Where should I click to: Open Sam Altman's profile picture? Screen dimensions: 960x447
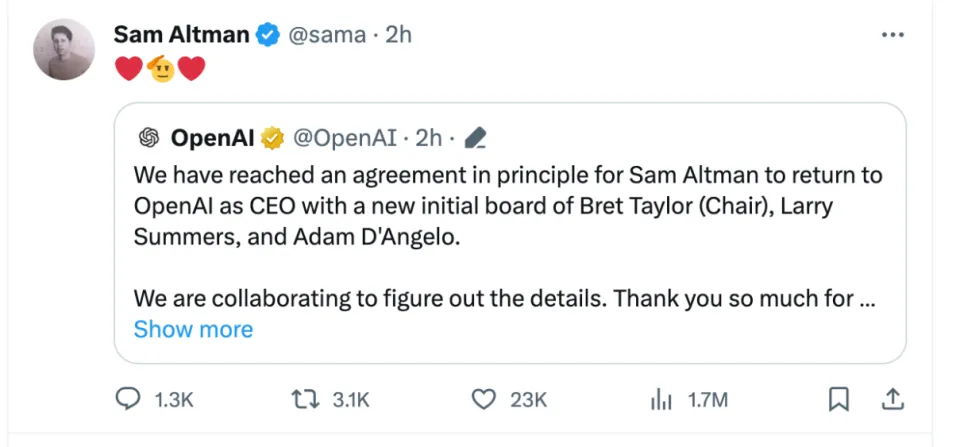pos(66,49)
